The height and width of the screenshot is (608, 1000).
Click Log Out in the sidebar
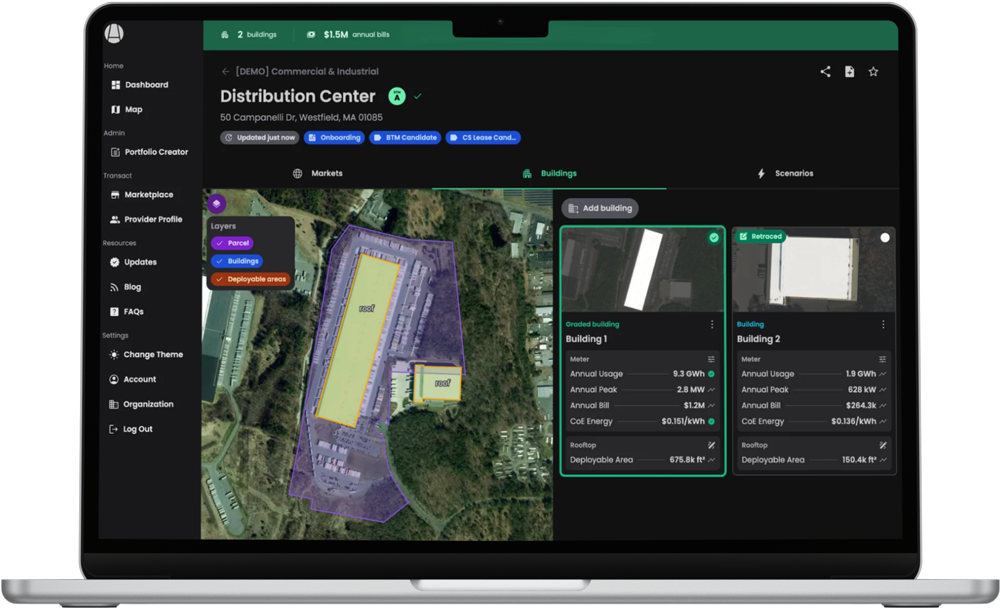(x=131, y=429)
